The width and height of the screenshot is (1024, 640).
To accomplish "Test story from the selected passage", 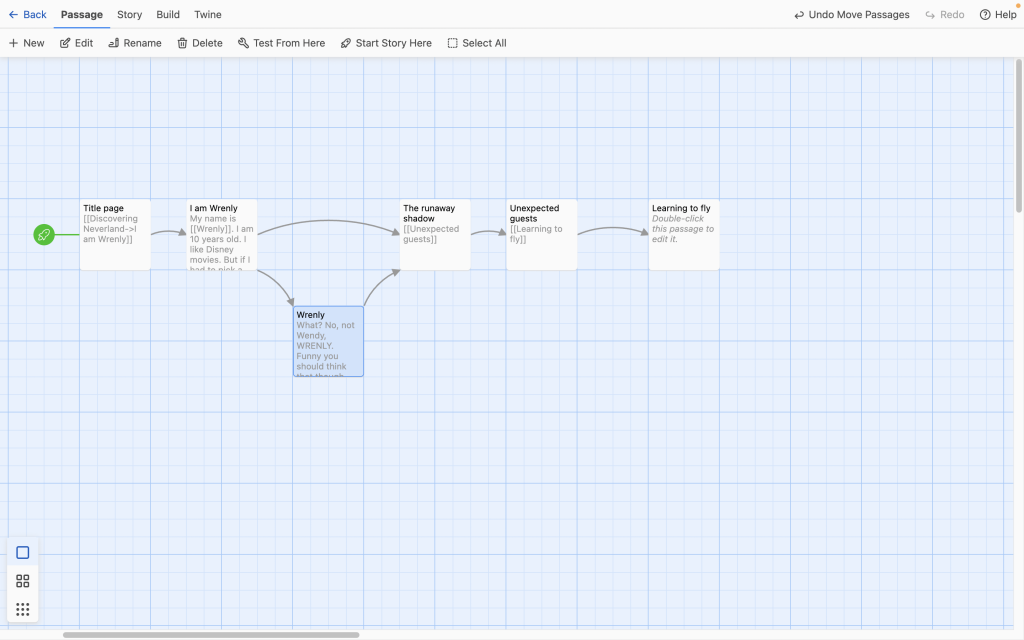I will pyautogui.click(x=281, y=43).
